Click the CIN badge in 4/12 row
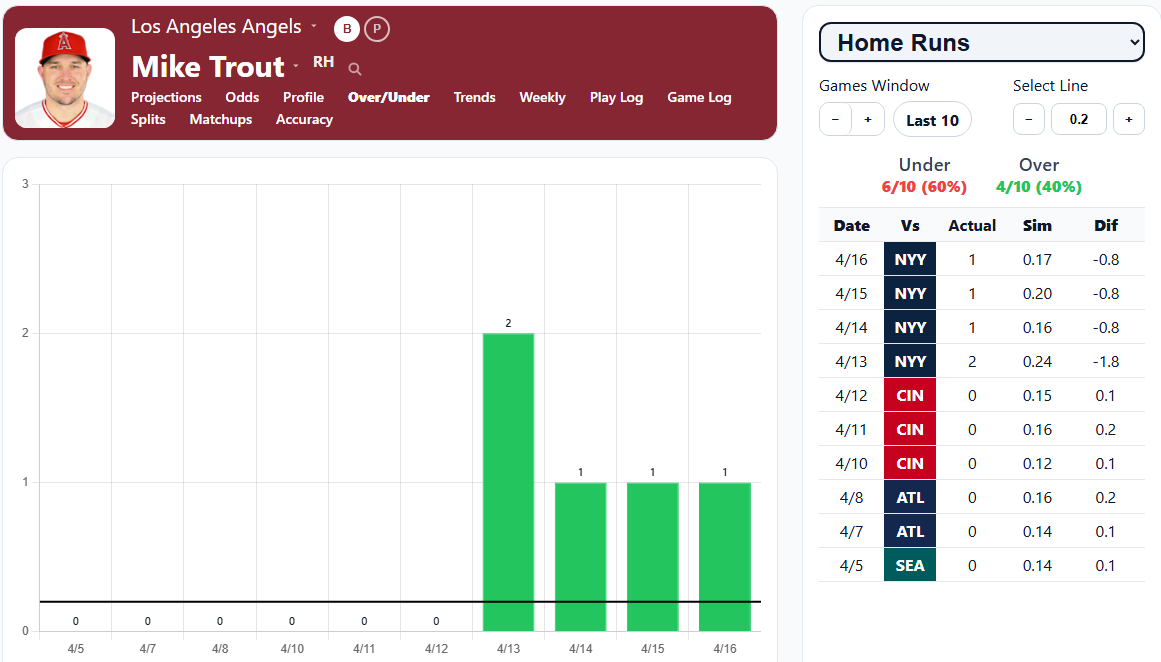This screenshot has width=1161, height=662. pos(910,395)
